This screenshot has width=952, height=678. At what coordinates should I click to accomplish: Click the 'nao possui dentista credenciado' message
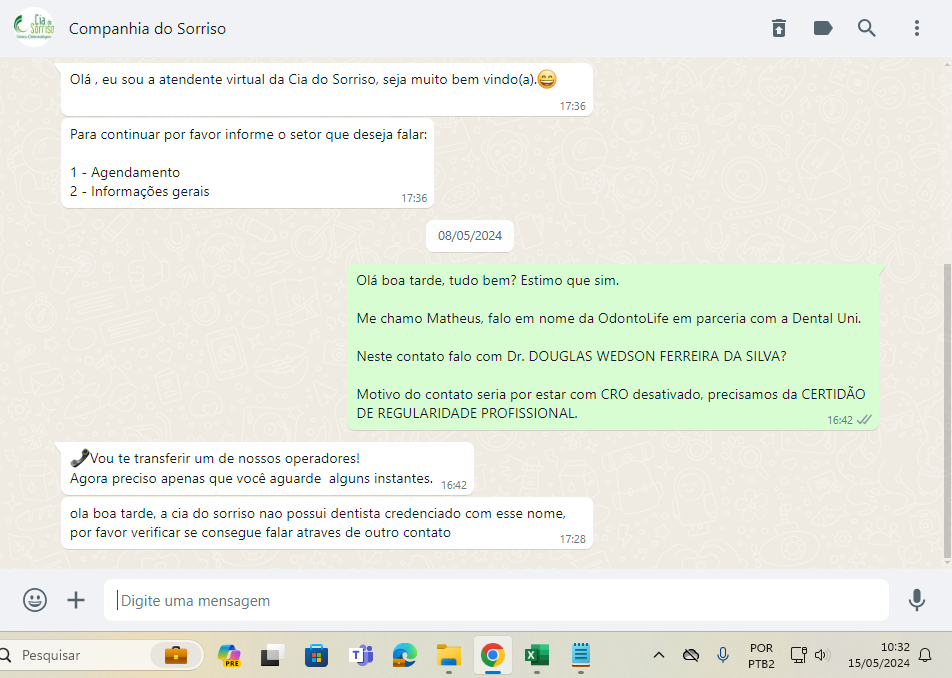click(327, 523)
